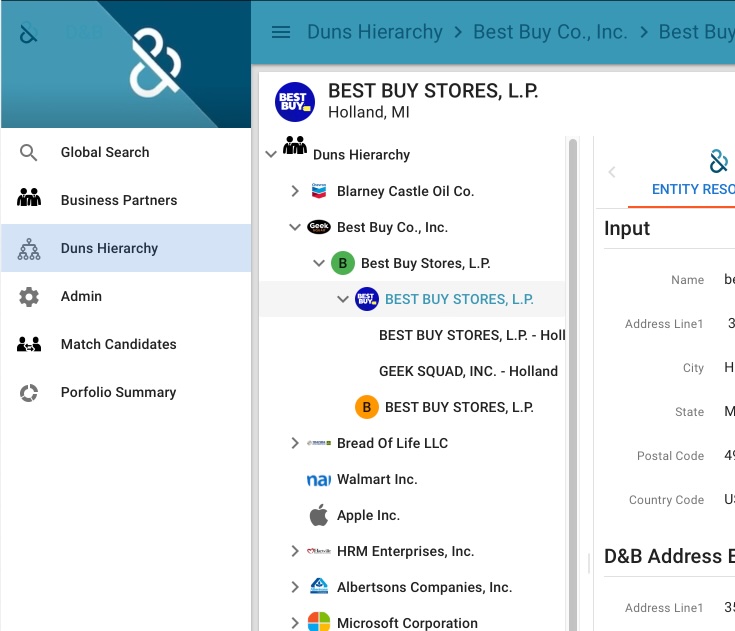Click the Chevron logo of Blarney Castle Oil Co.
735x631 pixels.
tap(319, 191)
